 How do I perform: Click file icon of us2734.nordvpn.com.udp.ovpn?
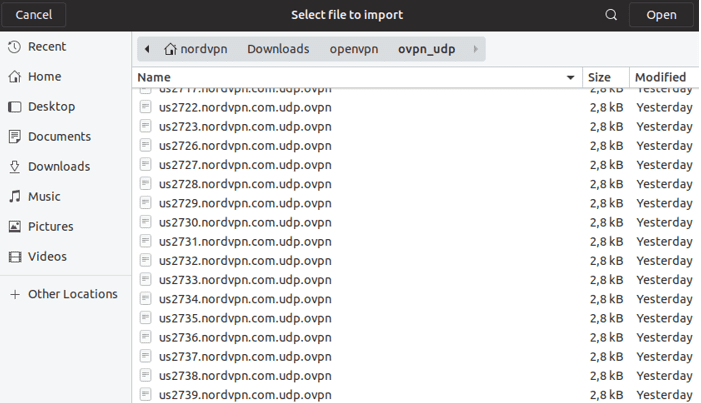[x=145, y=299]
